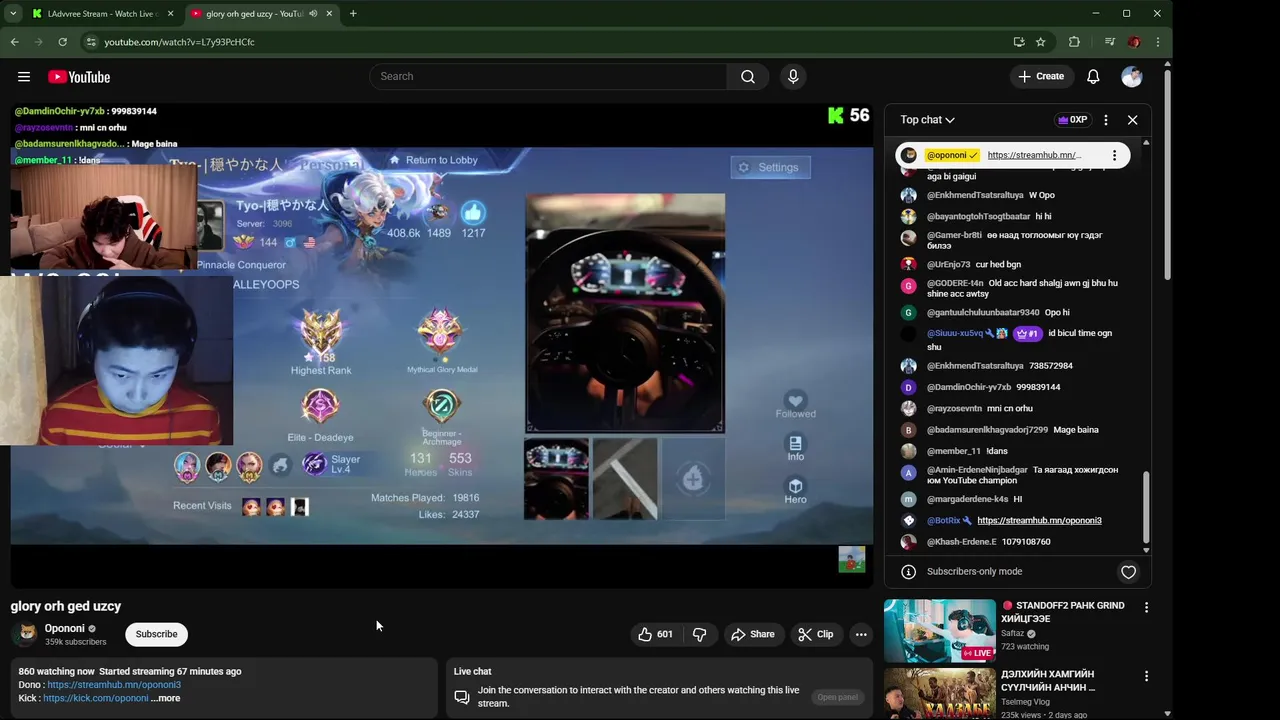Open the Tselmeg Vlog video thumbnail

click(940, 694)
